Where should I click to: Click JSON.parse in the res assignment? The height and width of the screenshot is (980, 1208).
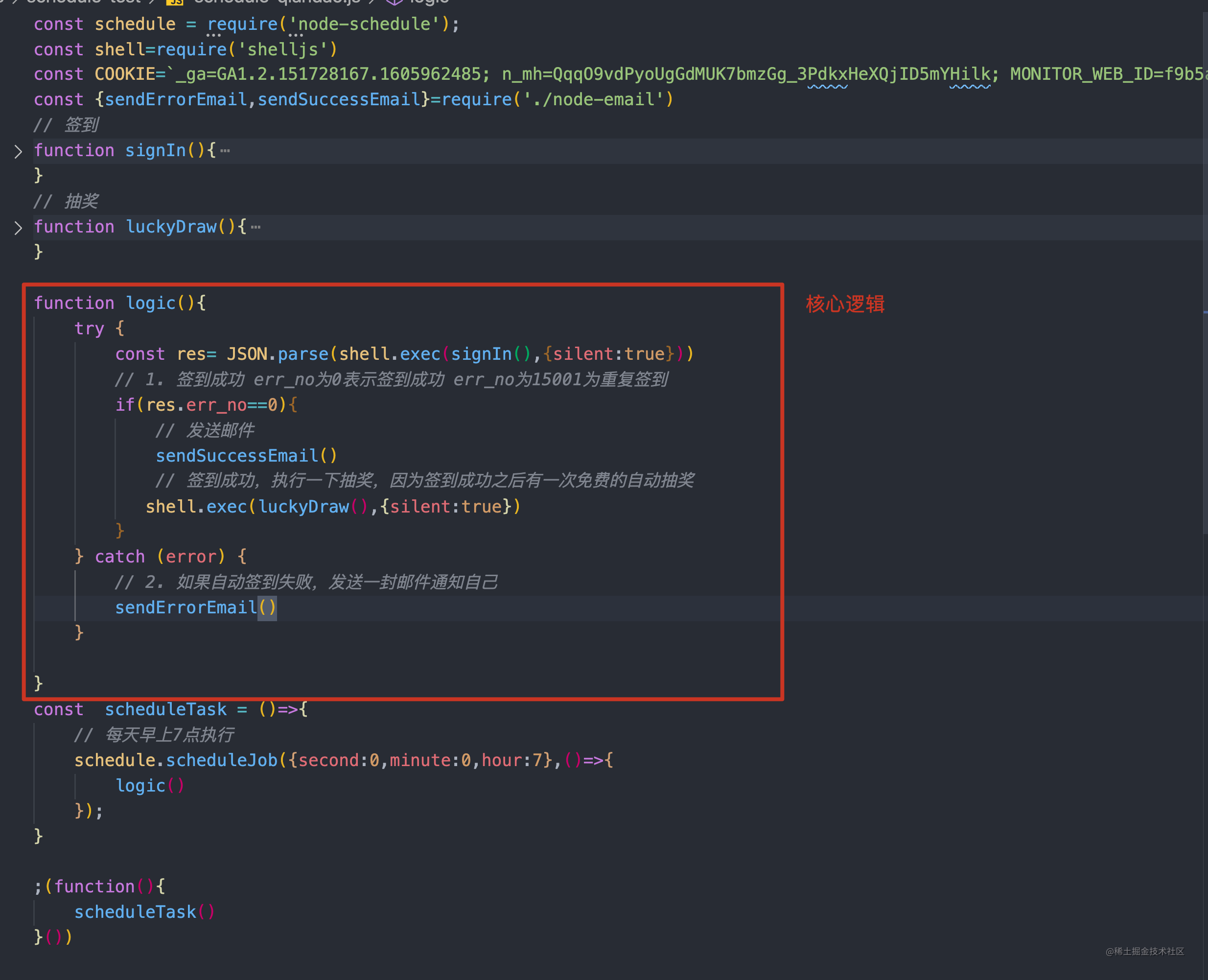pyautogui.click(x=278, y=354)
